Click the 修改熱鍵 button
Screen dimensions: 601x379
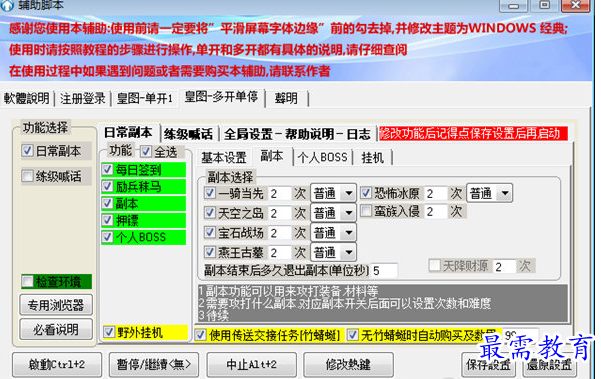click(x=348, y=364)
